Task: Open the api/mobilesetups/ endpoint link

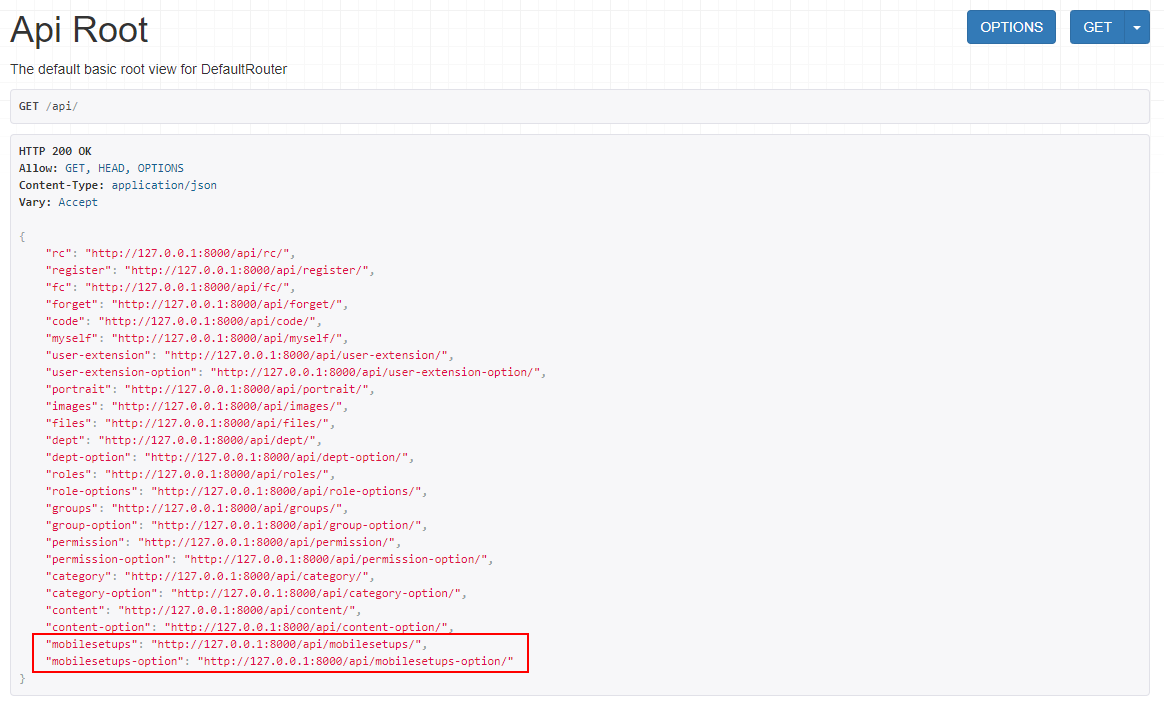Action: coord(288,644)
